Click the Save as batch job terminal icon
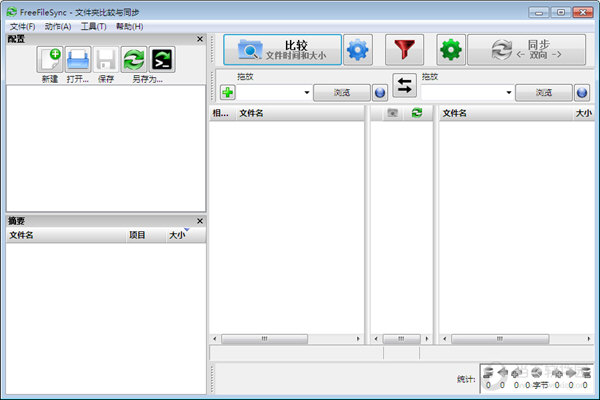Viewport: 600px width, 400px height. click(x=162, y=59)
